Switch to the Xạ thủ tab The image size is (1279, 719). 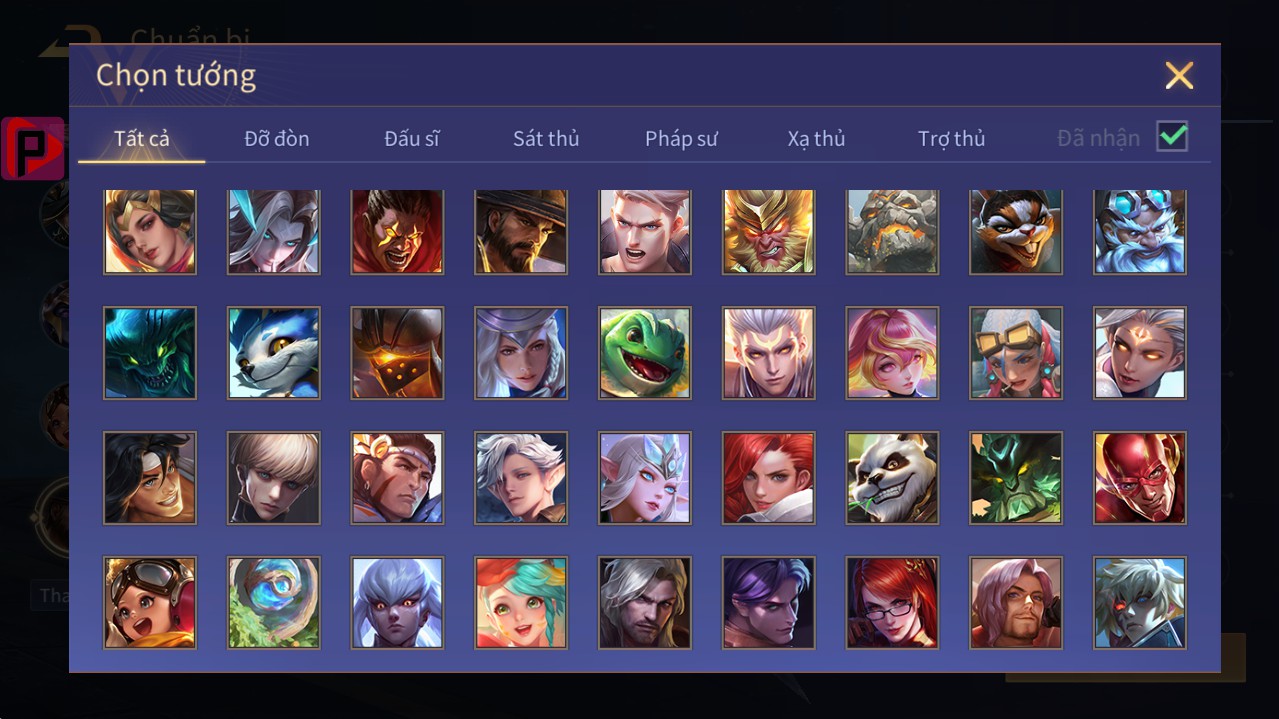[816, 138]
